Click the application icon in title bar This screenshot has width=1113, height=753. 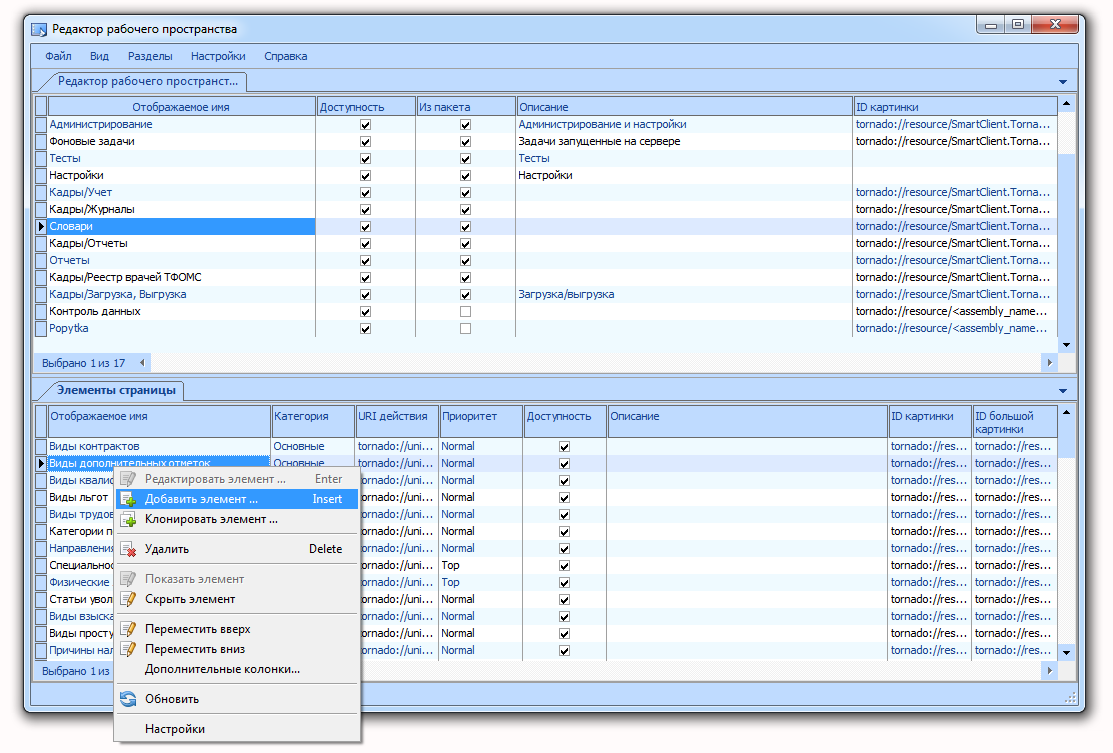pyautogui.click(x=39, y=29)
